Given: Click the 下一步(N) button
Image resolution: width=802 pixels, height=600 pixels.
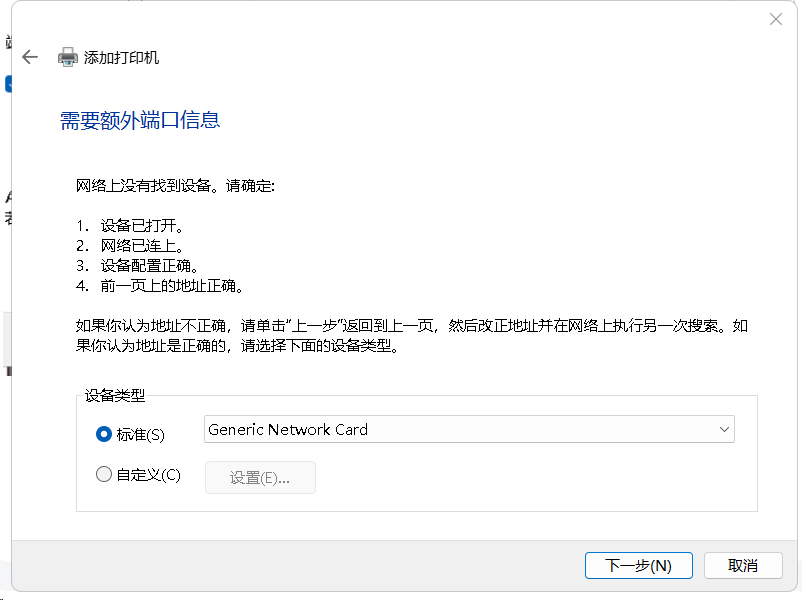Looking at the screenshot, I should (638, 565).
